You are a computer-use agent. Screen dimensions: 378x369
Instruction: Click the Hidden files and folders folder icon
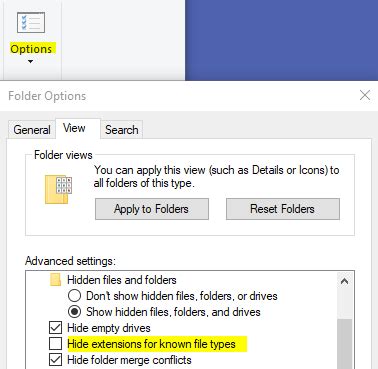55,280
